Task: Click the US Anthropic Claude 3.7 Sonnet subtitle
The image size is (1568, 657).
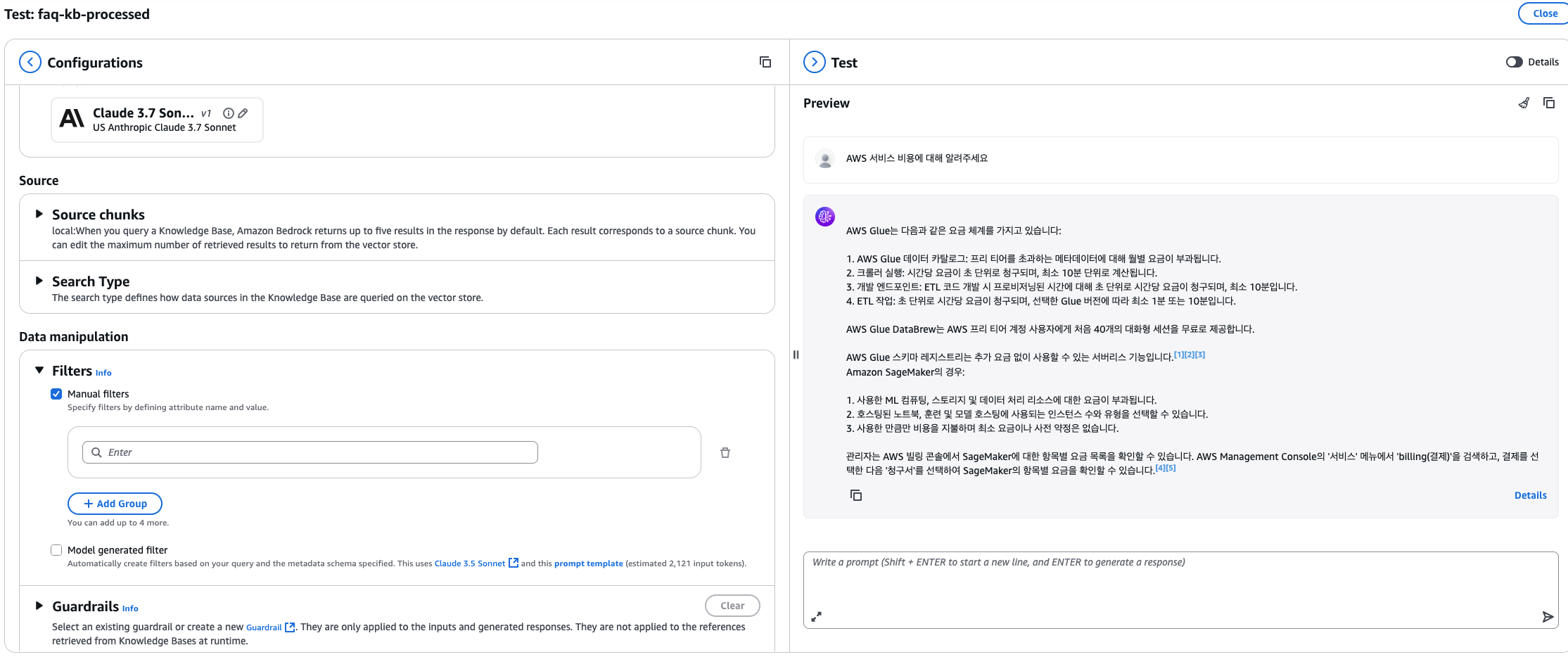Action: tap(165, 127)
